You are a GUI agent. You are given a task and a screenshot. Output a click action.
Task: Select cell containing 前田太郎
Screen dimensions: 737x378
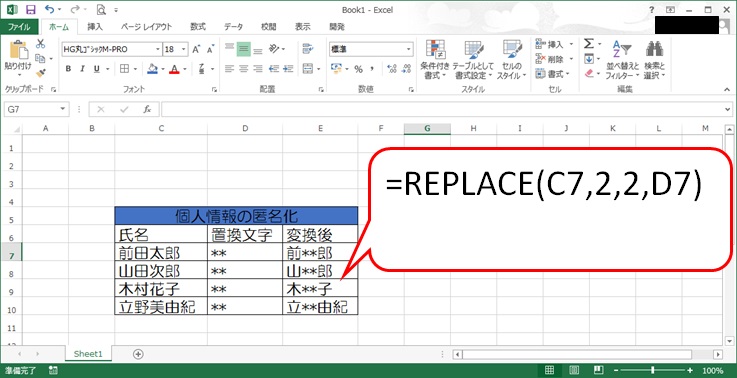pos(161,253)
